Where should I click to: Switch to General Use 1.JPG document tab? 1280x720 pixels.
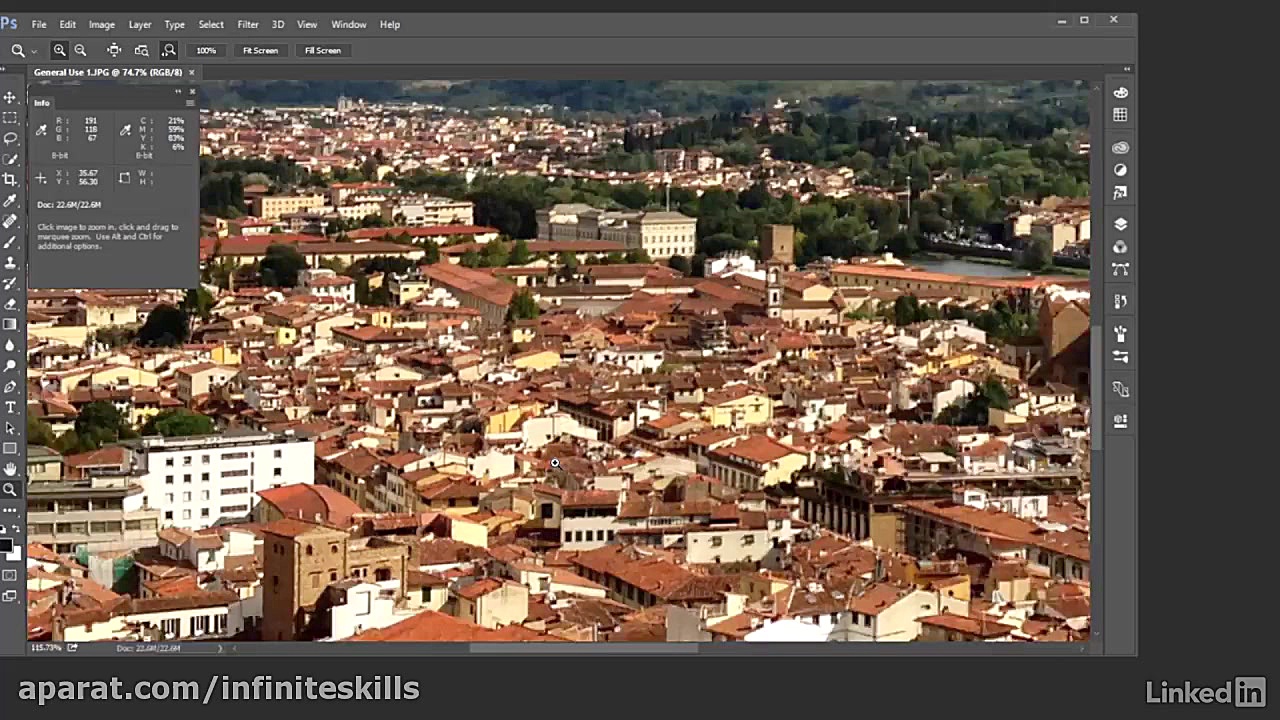(108, 73)
